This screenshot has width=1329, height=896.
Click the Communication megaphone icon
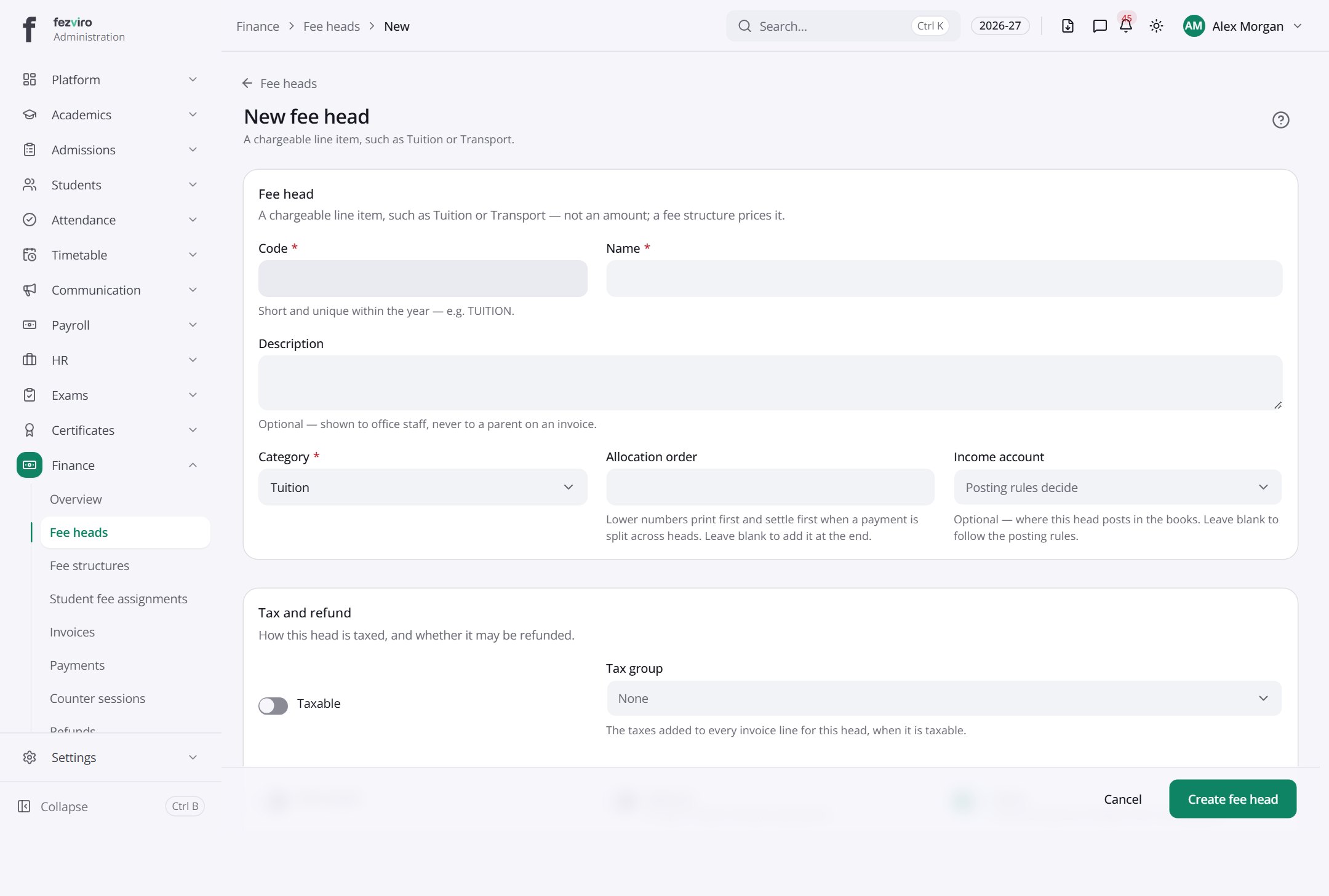pos(30,290)
